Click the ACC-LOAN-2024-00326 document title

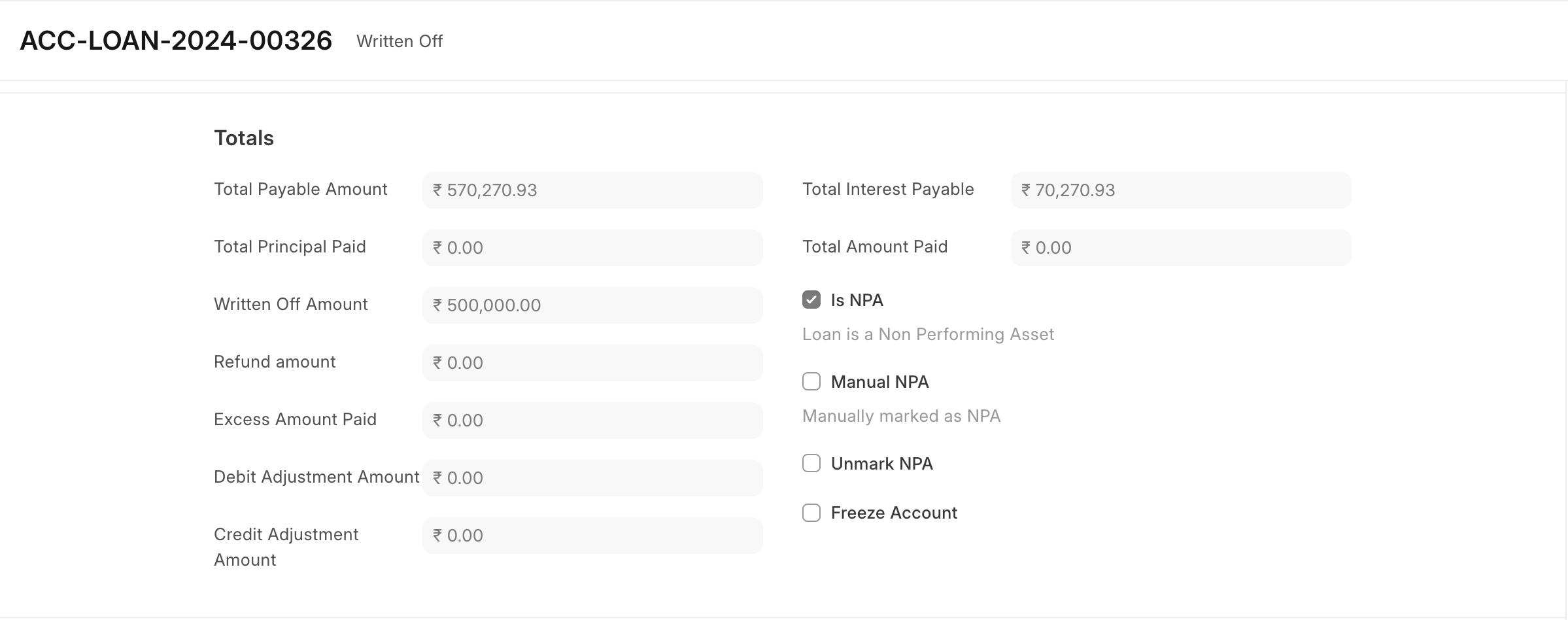coord(176,41)
